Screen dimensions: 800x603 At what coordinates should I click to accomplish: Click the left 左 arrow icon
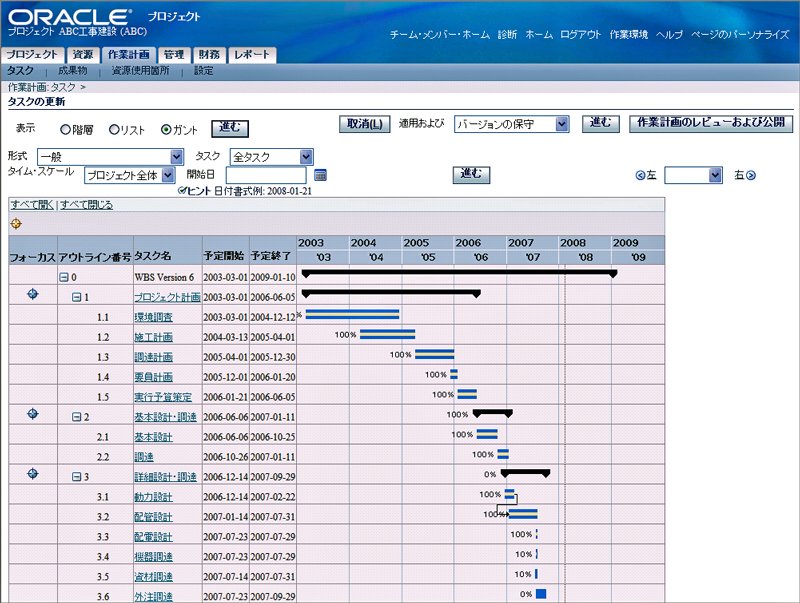pyautogui.click(x=640, y=175)
